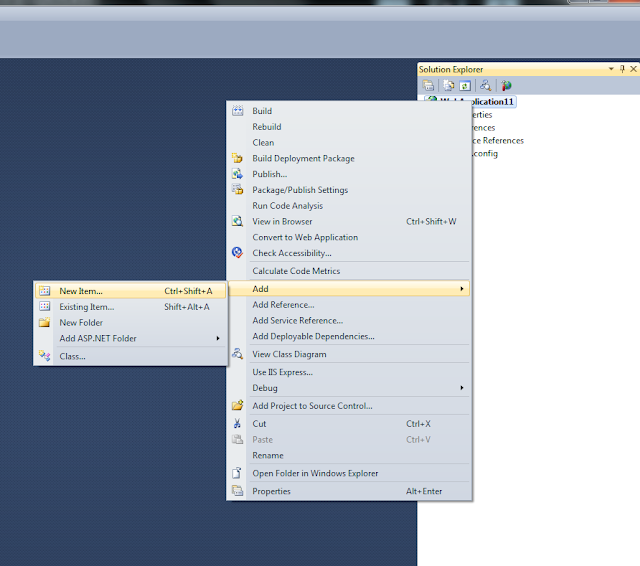The height and width of the screenshot is (566, 640).
Task: Expand Add ASP.NET Folder submenu
Action: 130,338
